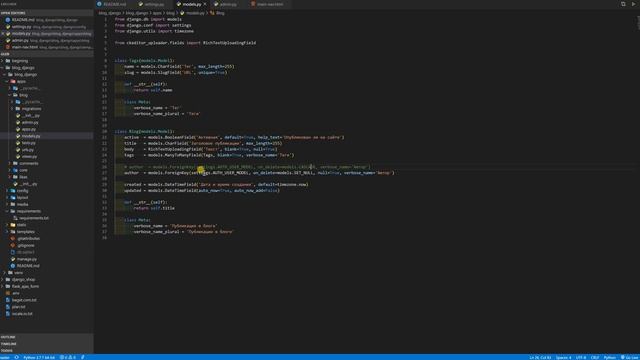Click the models.py breadcrumb item
The height and width of the screenshot is (360, 640).
tap(193, 13)
